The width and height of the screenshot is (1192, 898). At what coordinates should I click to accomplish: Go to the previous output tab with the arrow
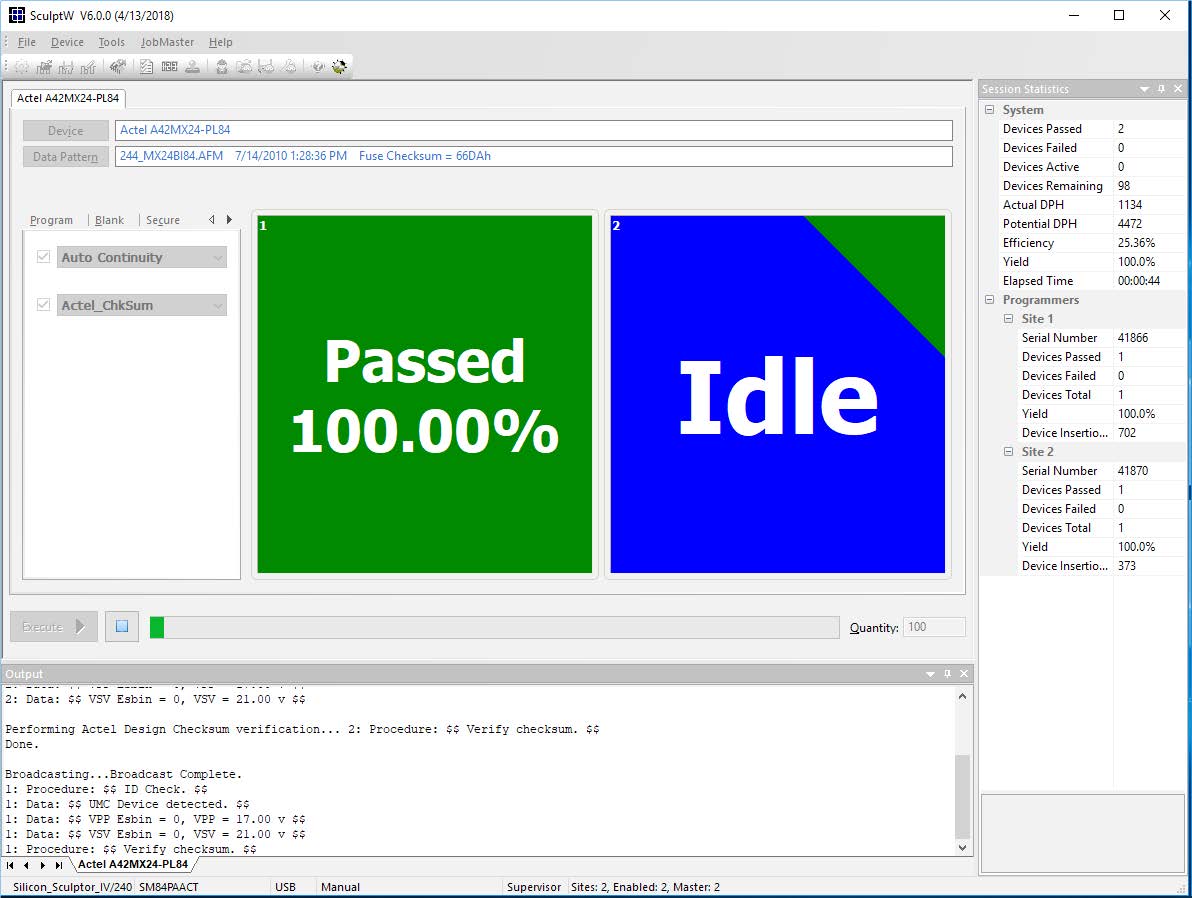click(x=27, y=865)
